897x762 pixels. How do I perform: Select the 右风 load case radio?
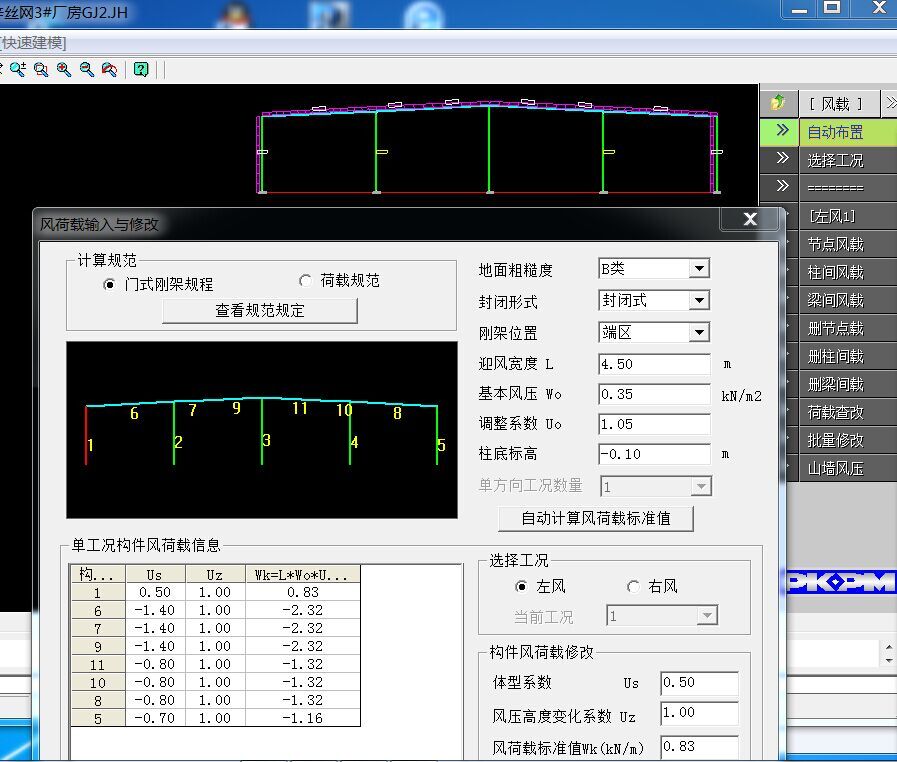(x=633, y=586)
